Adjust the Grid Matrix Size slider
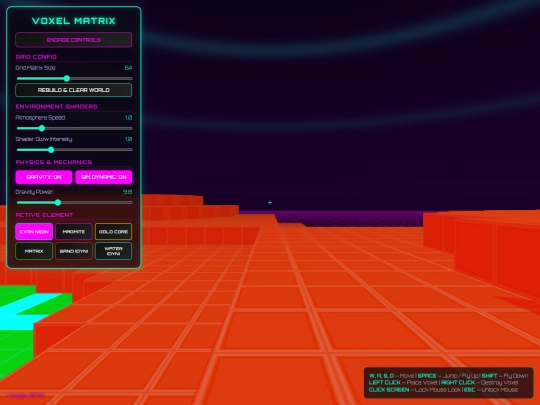The height and width of the screenshot is (405, 540). pyautogui.click(x=74, y=79)
